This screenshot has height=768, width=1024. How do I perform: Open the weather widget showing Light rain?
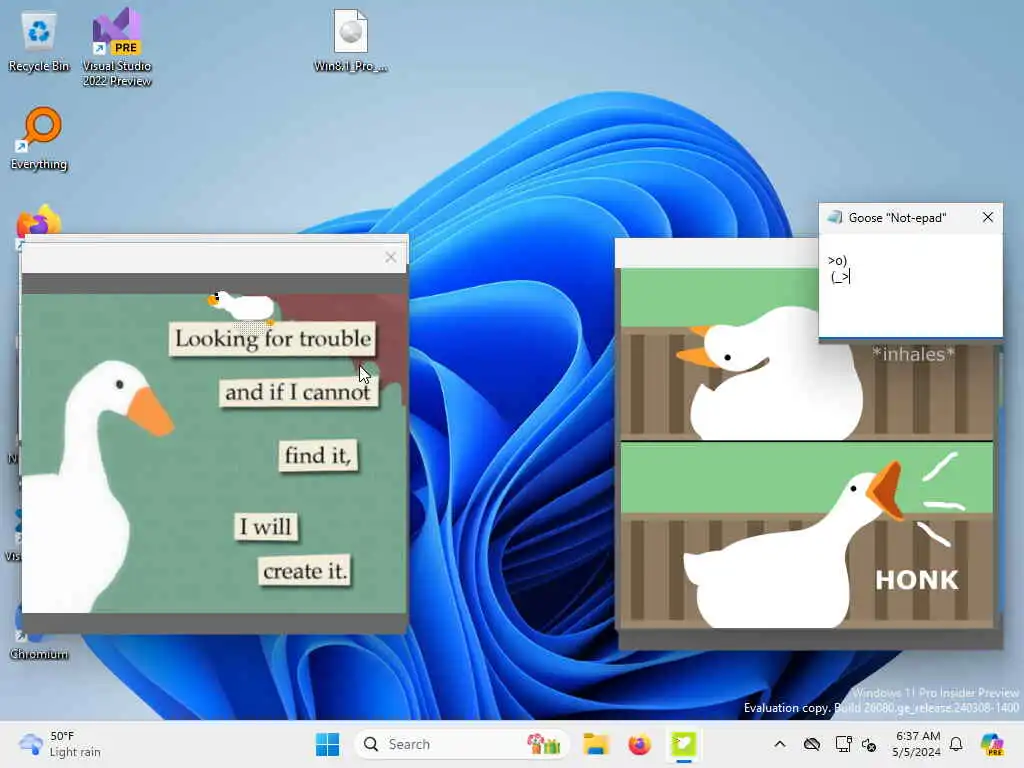coord(60,744)
